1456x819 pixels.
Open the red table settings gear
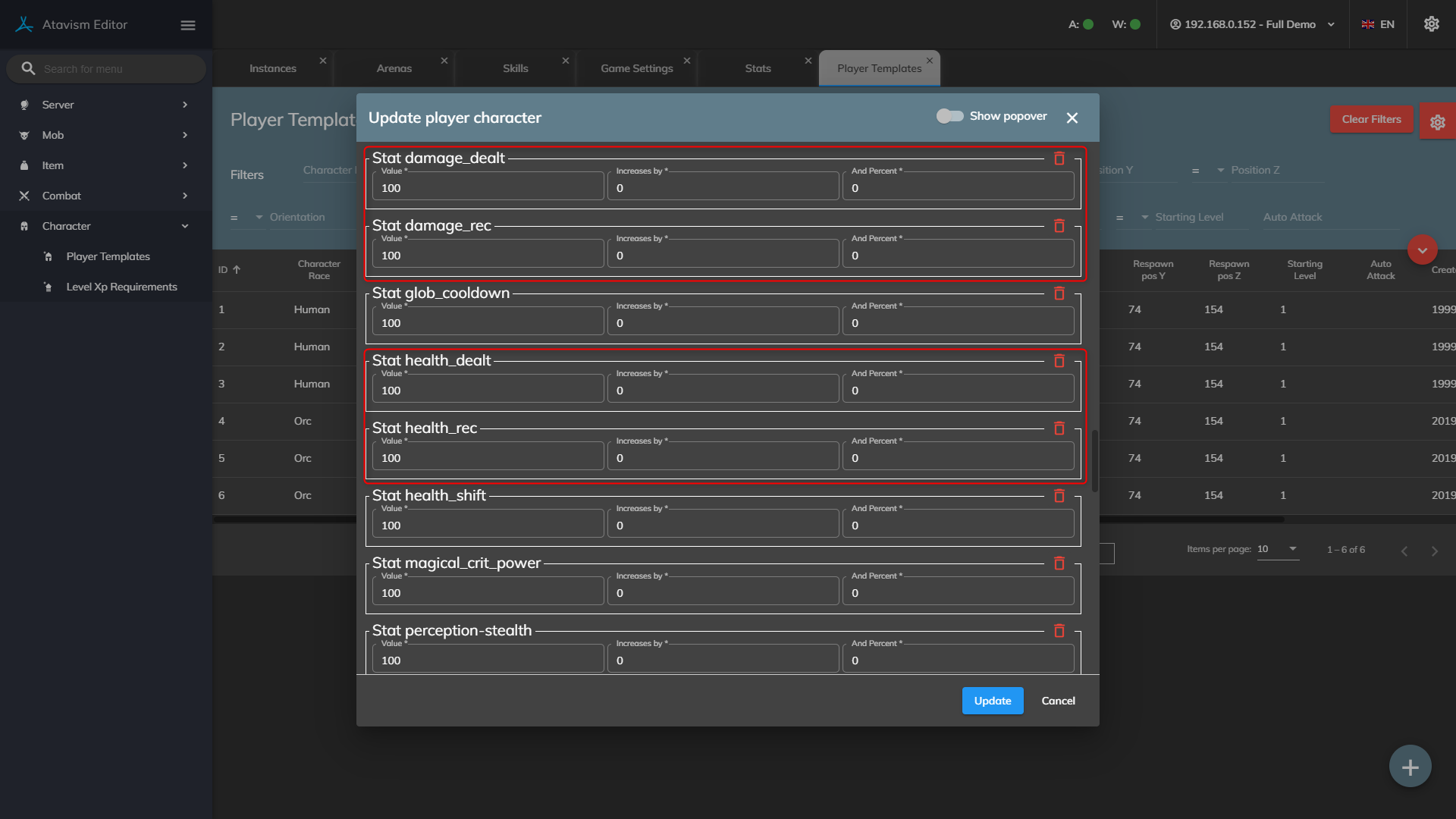[1437, 121]
